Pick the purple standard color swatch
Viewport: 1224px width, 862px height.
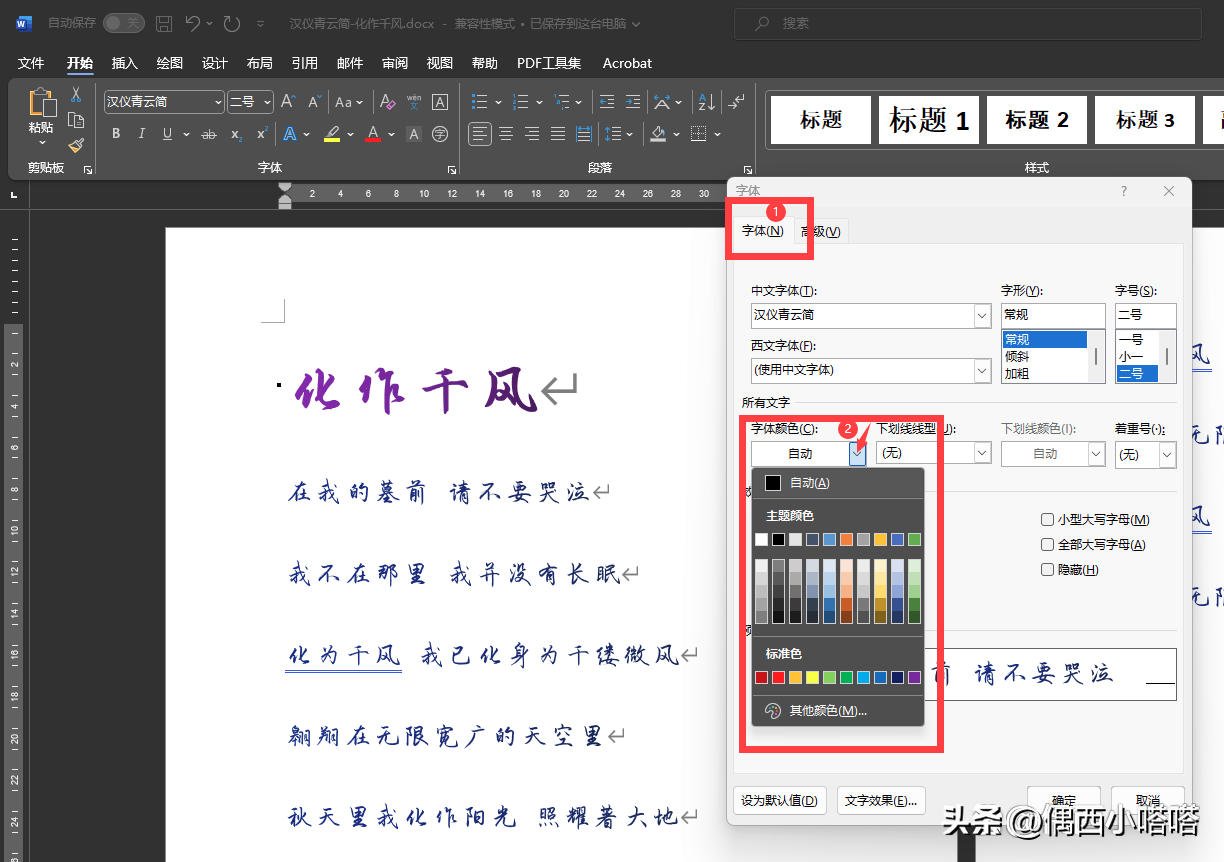coord(914,678)
